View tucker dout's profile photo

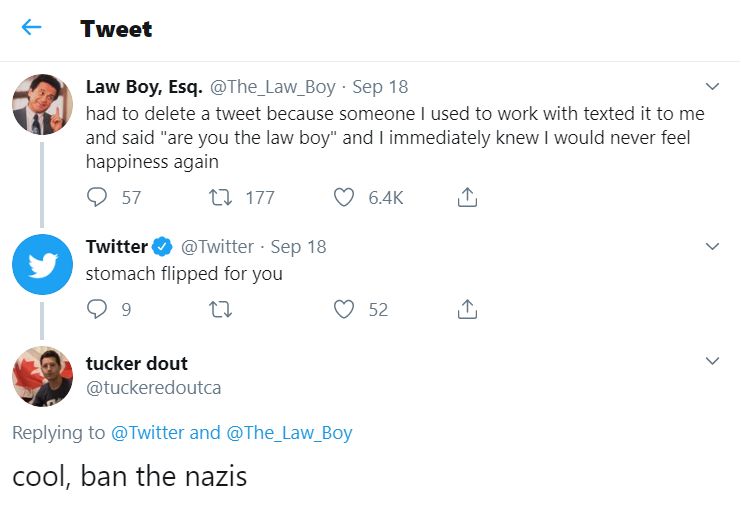43,377
